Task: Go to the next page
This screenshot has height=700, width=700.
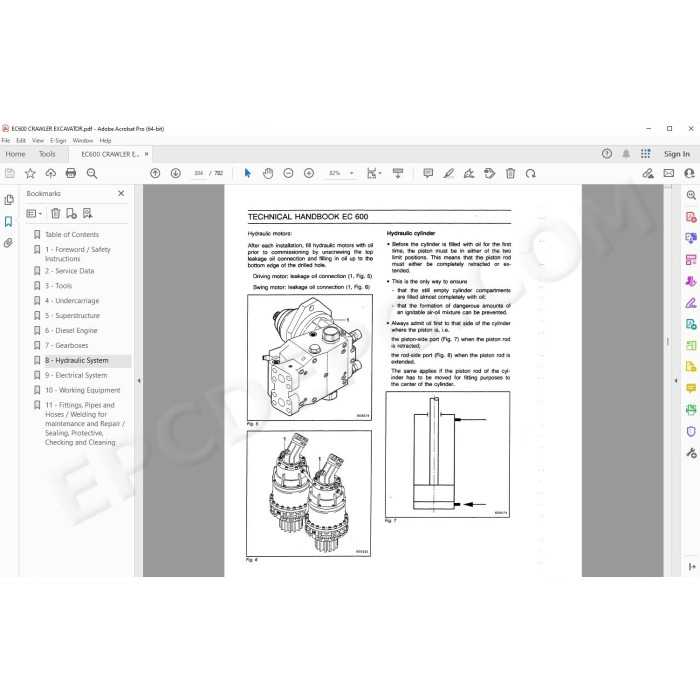Action: [176, 173]
